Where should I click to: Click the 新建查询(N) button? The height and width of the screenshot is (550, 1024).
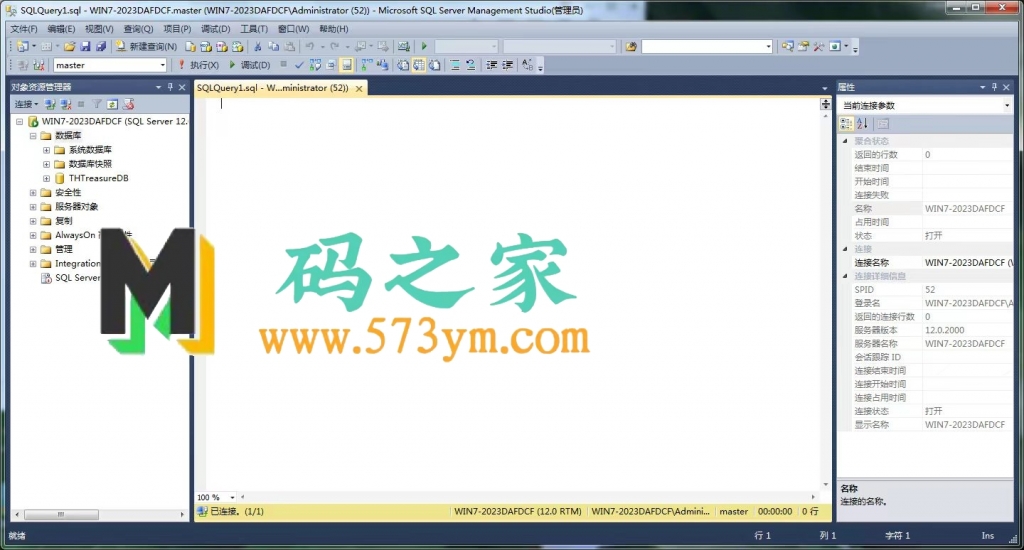(146, 46)
